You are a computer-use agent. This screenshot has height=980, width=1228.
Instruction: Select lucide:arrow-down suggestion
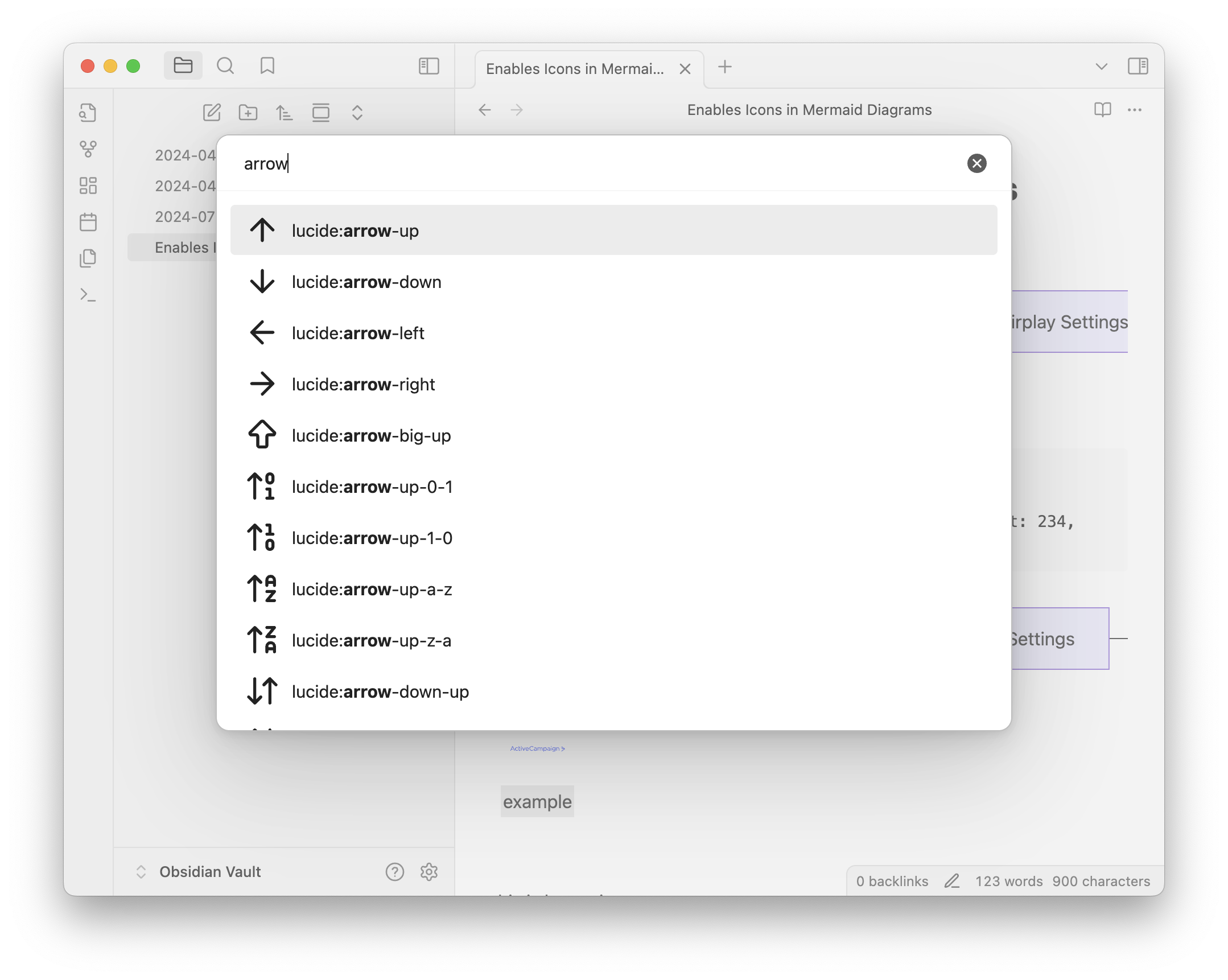coord(613,282)
